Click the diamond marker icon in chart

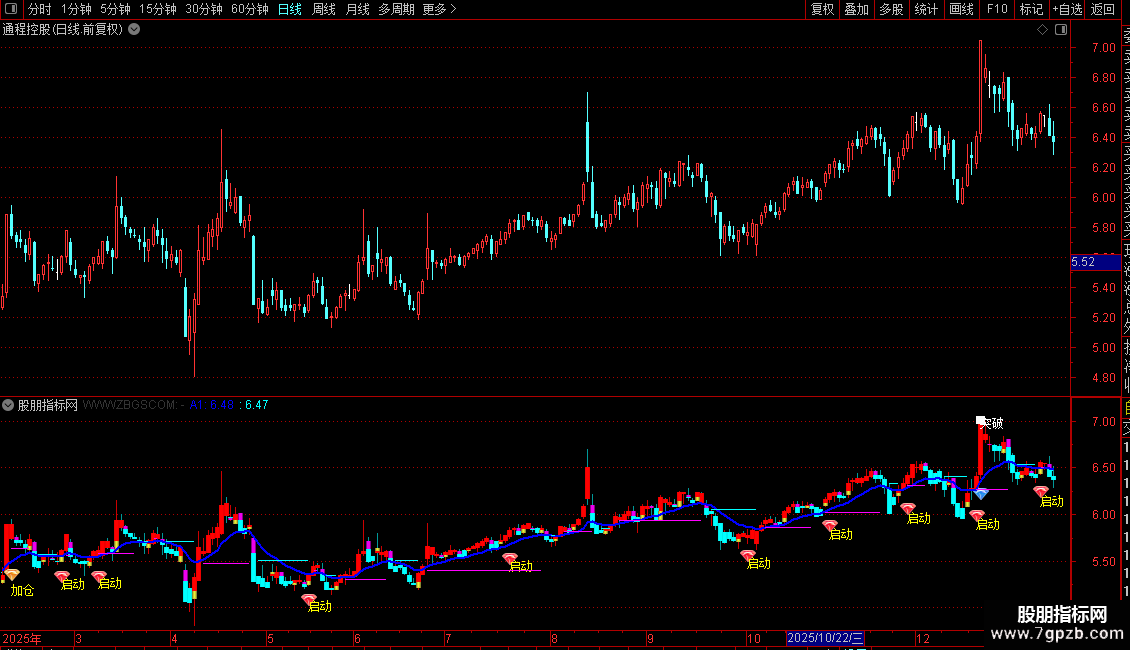(1042, 30)
